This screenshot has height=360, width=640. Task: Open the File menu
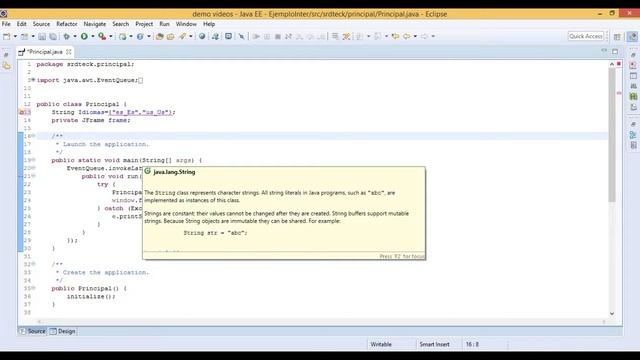[6, 24]
